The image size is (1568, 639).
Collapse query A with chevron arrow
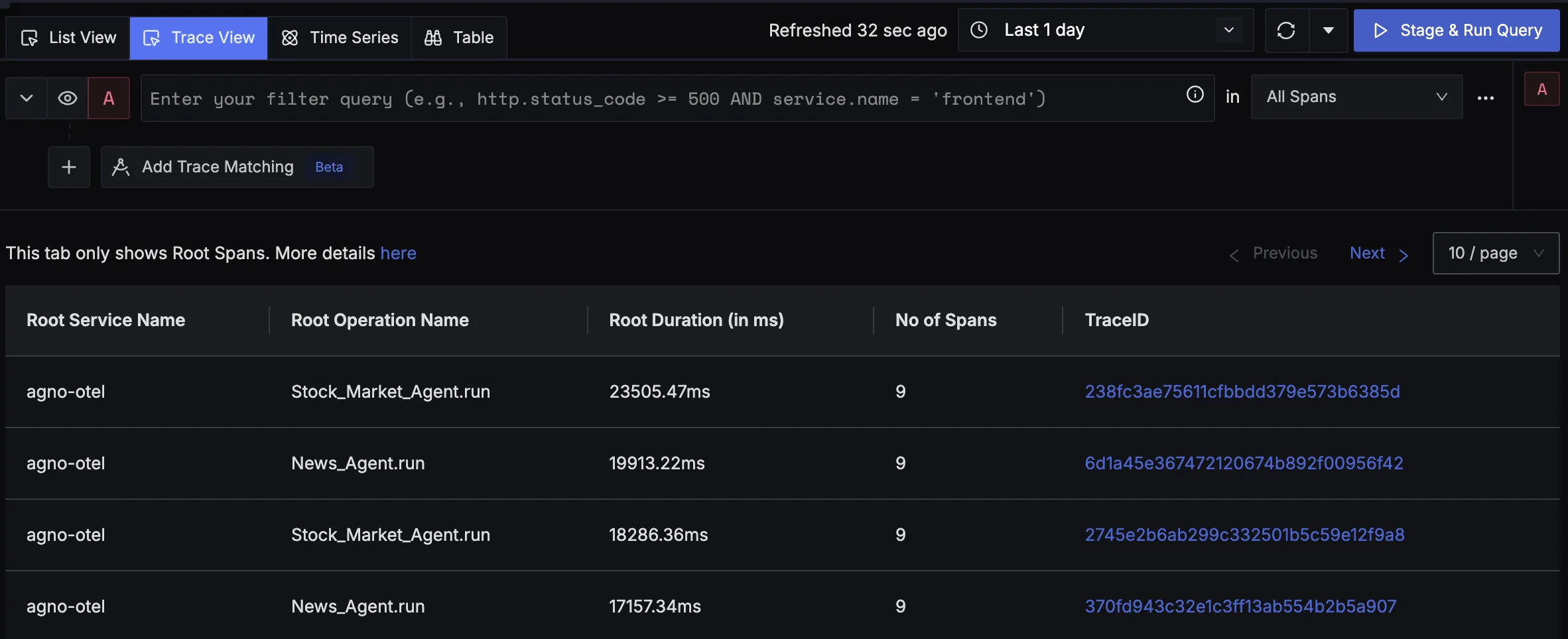point(27,98)
